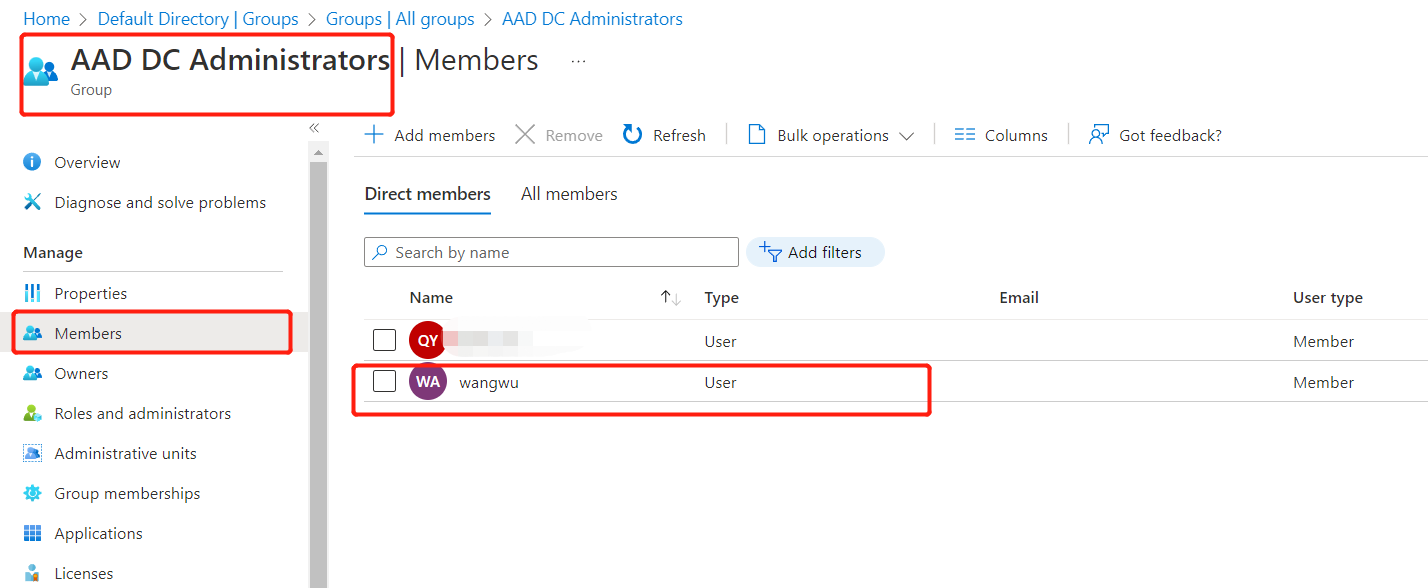Click the Got feedback? label
The image size is (1428, 588).
[1170, 135]
